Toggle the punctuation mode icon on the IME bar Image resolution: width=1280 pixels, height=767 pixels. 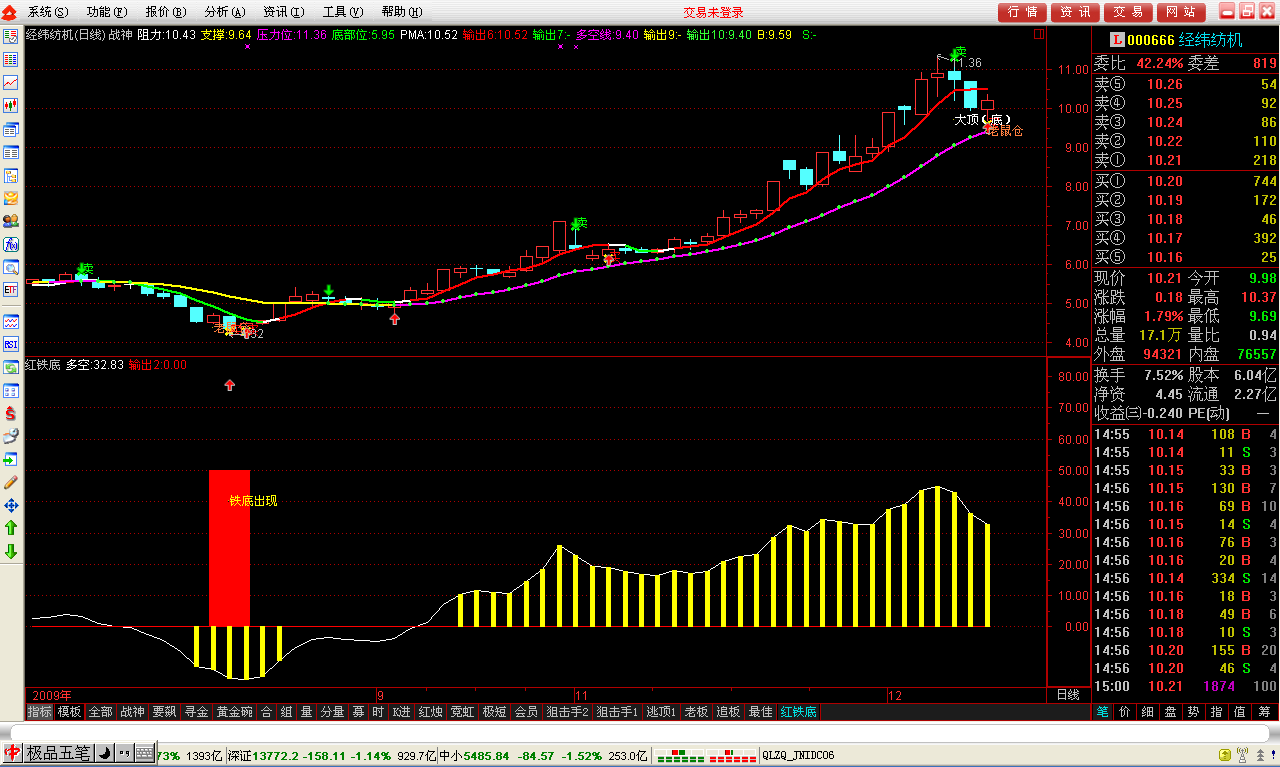[125, 753]
